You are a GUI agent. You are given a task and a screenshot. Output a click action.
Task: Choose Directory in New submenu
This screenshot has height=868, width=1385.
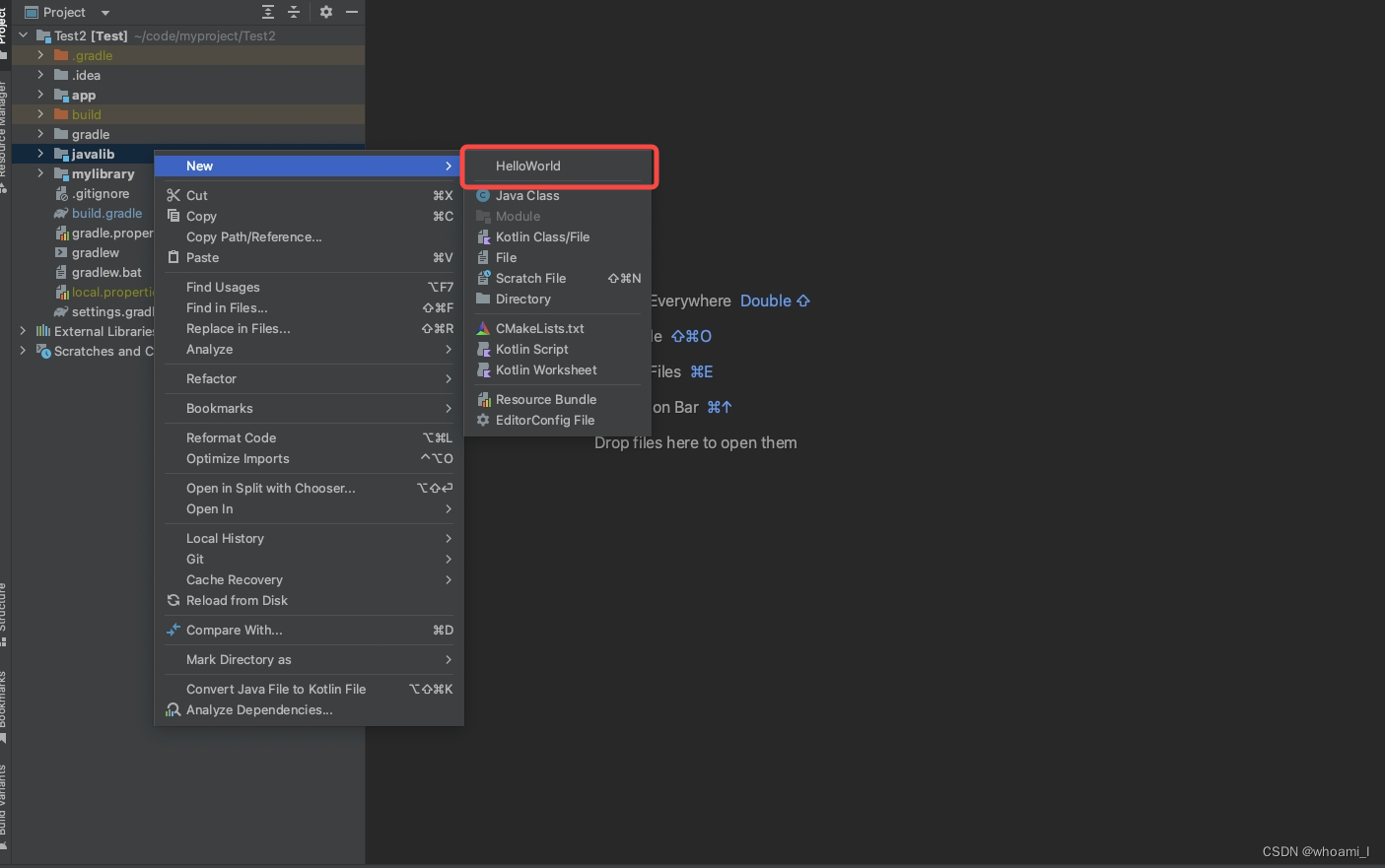point(558,299)
